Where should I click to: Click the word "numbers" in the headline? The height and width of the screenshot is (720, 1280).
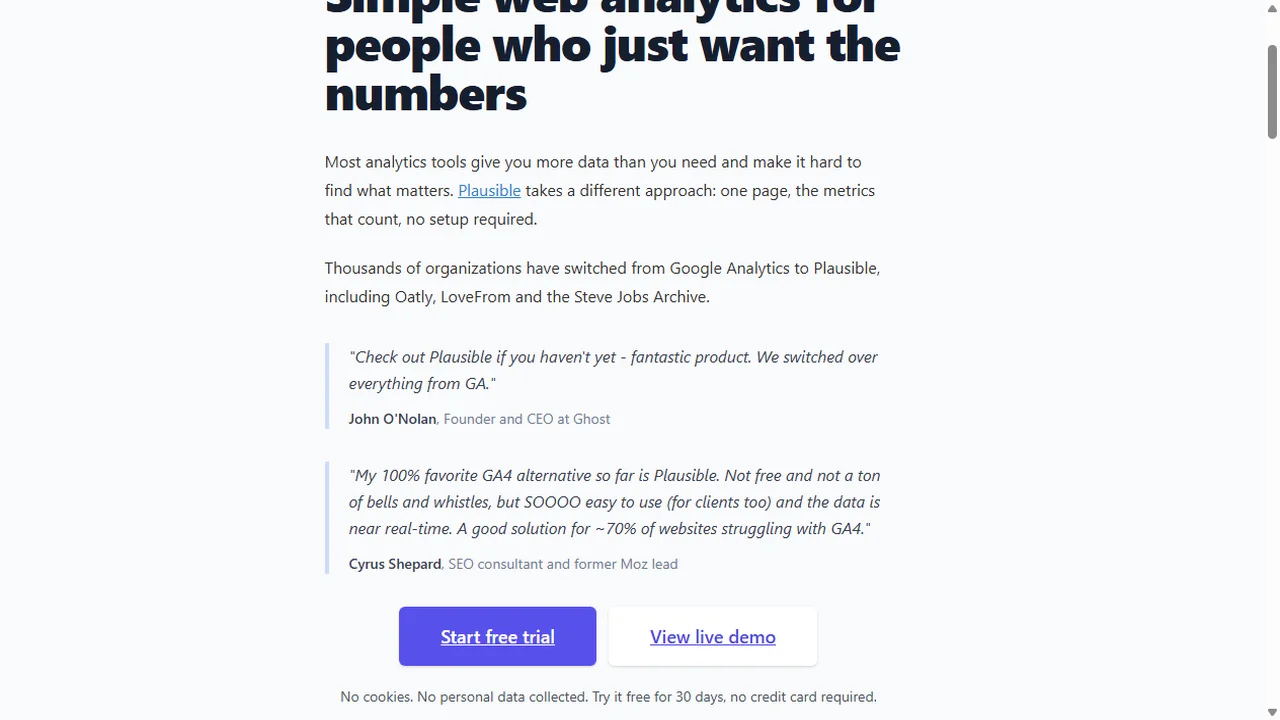(426, 95)
